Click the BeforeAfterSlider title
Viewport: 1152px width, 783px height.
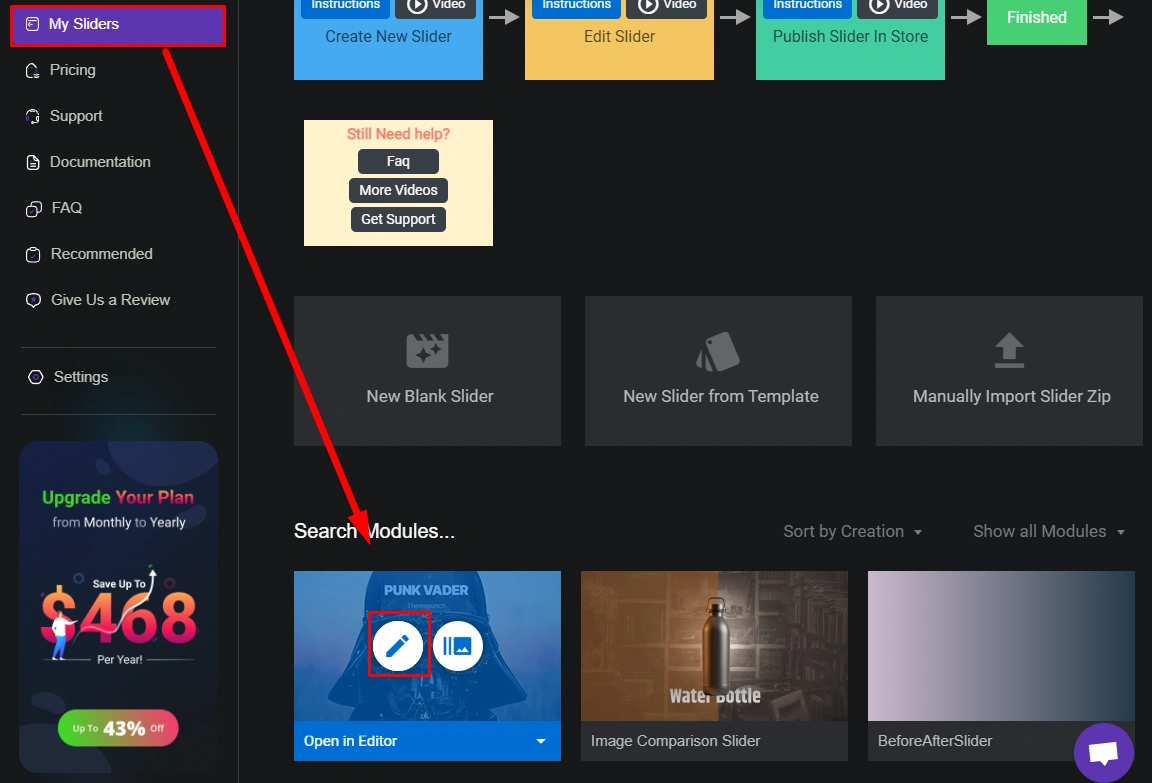pos(935,741)
